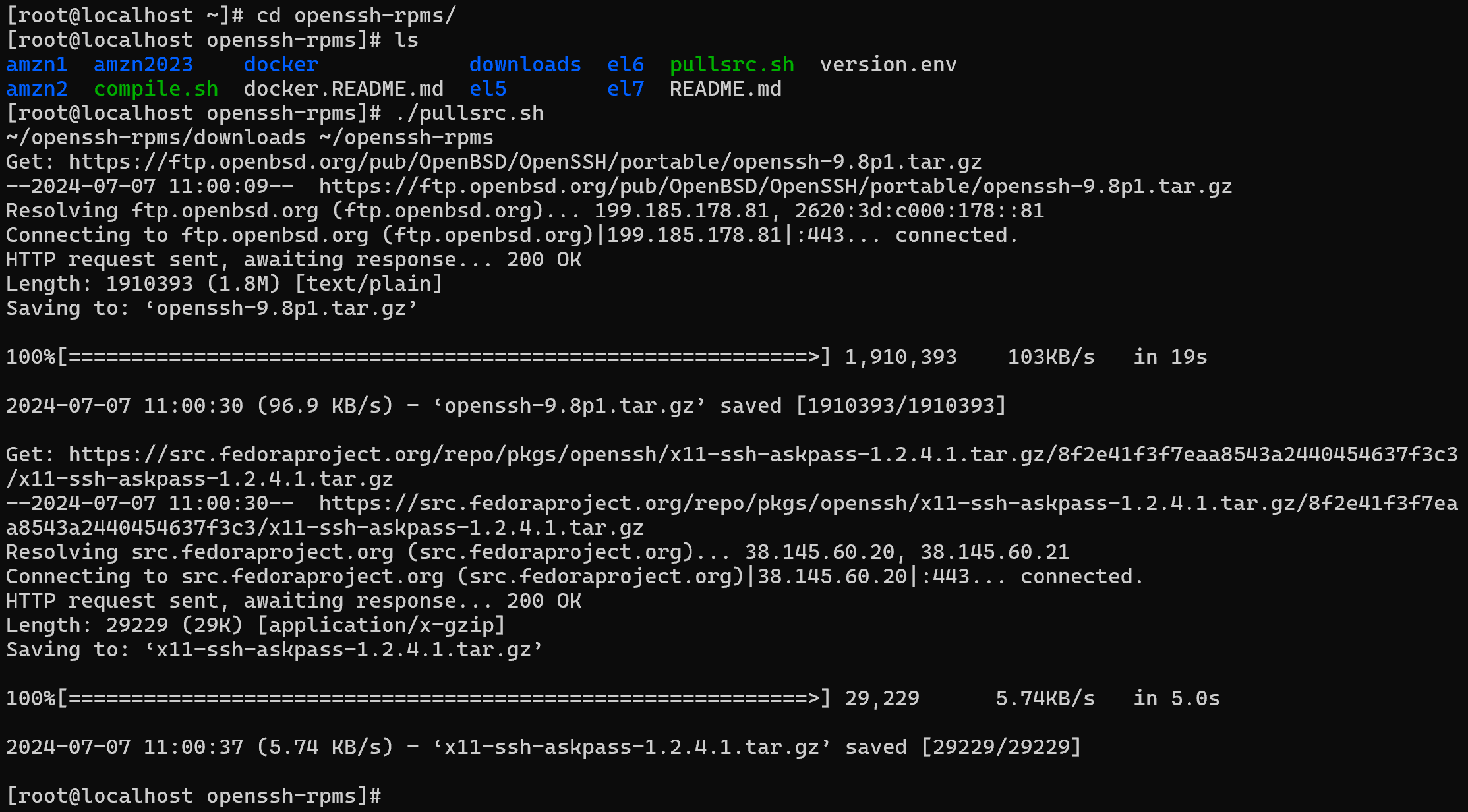Screen dimensions: 1468x812
Task: Open the openssh-9.8p1 URL on the first Get line
Action: tap(525, 162)
